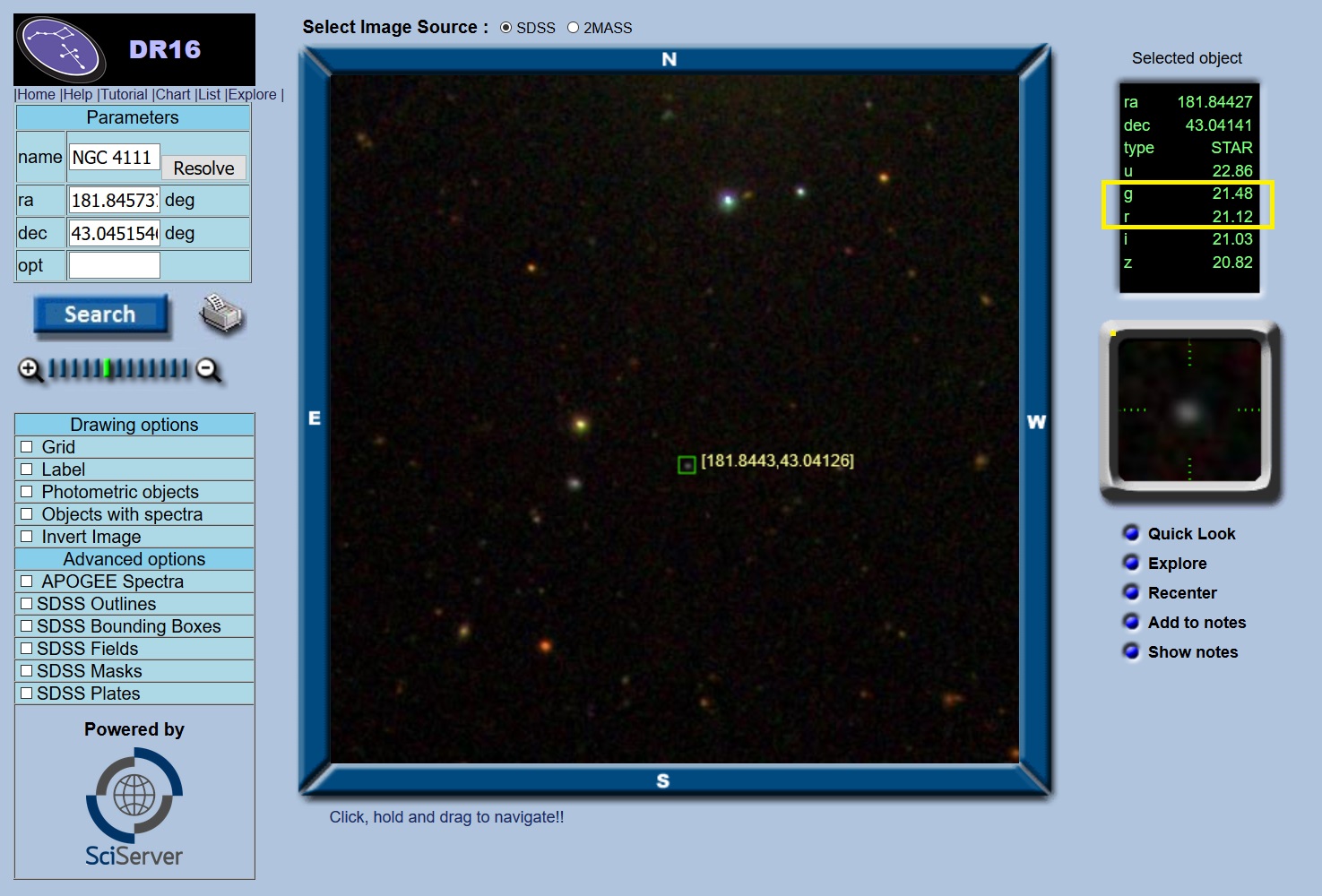Click the blue bullet beside Add to notes
This screenshot has height=896, width=1322.
(x=1131, y=622)
